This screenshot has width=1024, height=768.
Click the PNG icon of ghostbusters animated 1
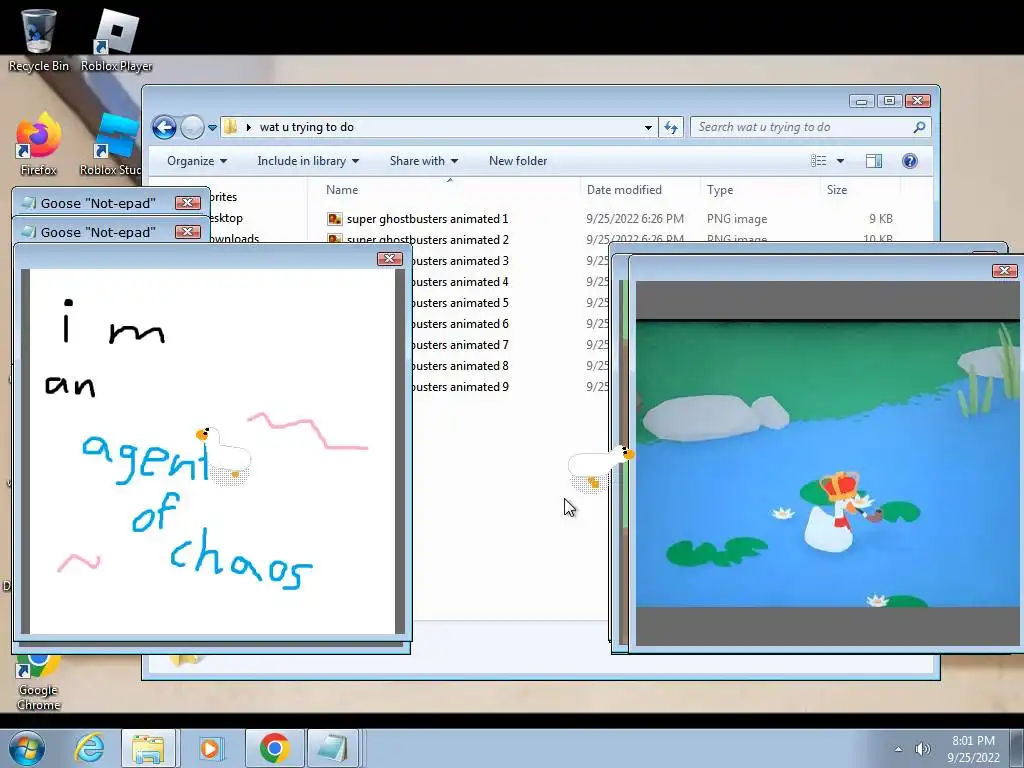(x=334, y=219)
